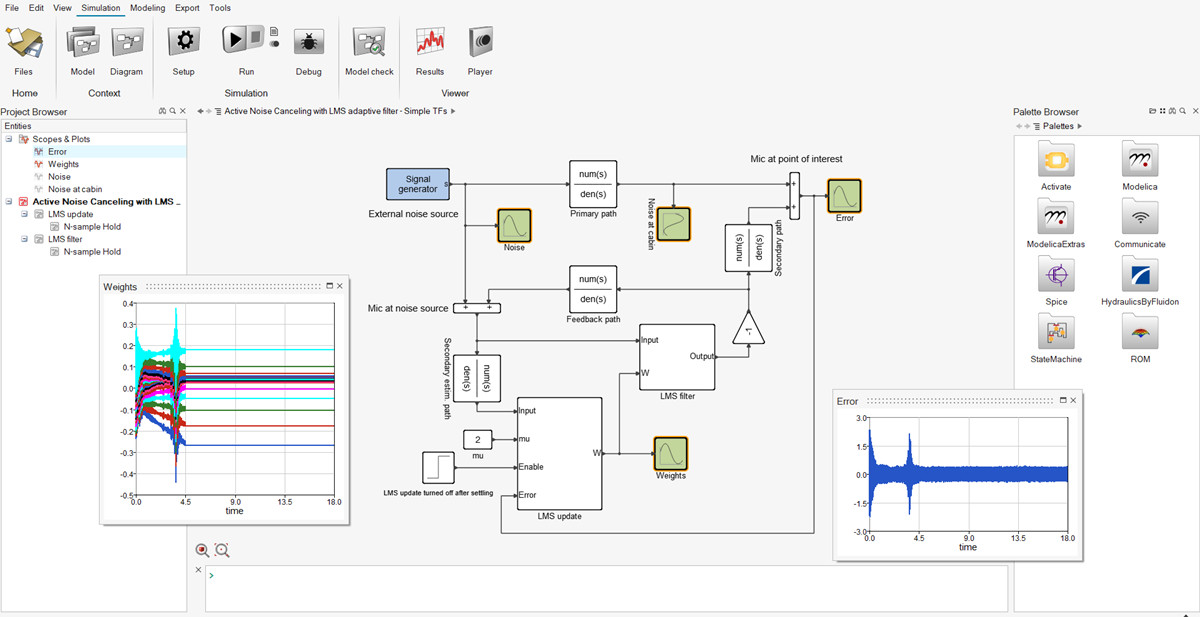Collapse the LMS update tree node
Screen dimensions: 1200x617
point(25,214)
